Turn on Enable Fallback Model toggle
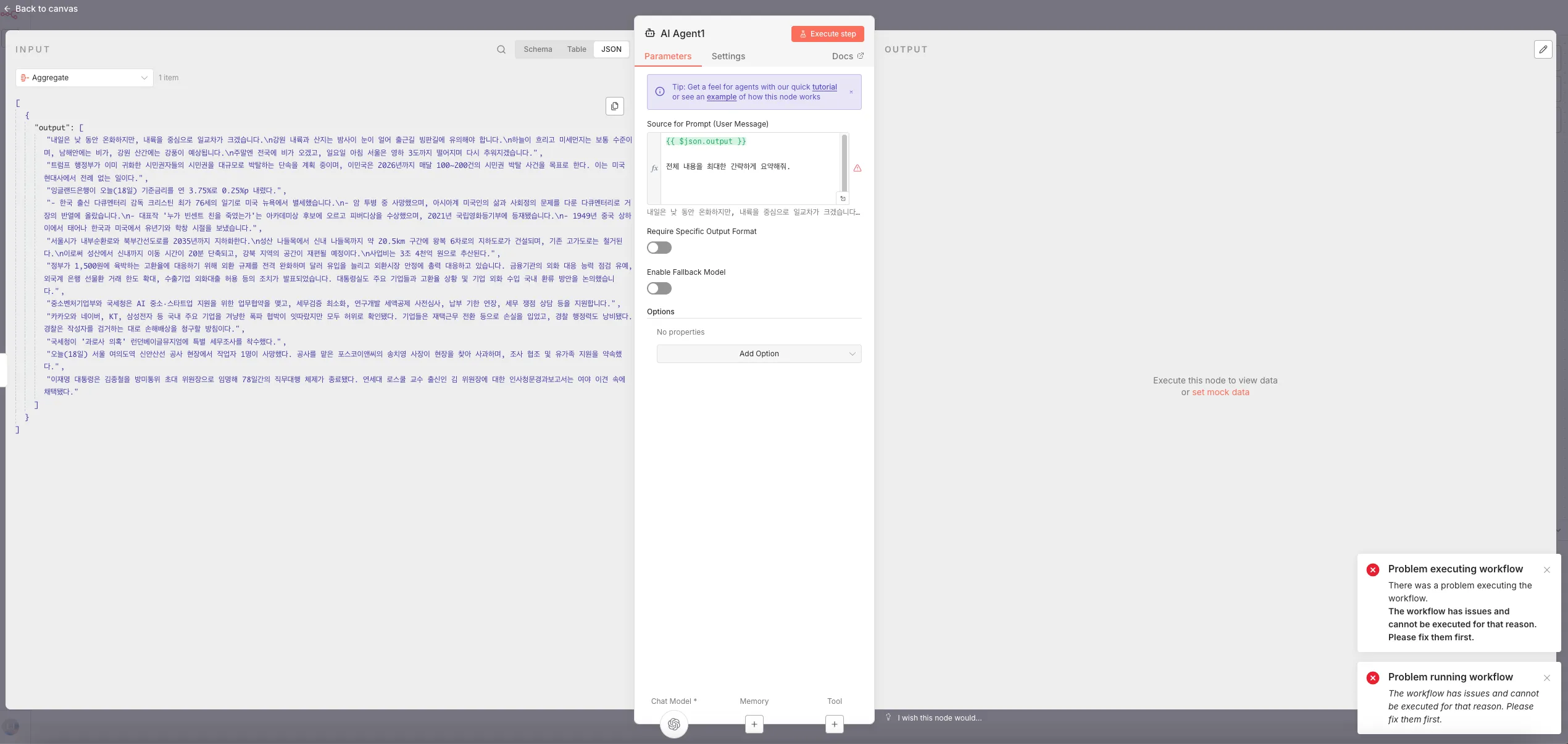This screenshot has height=744, width=1568. (659, 288)
